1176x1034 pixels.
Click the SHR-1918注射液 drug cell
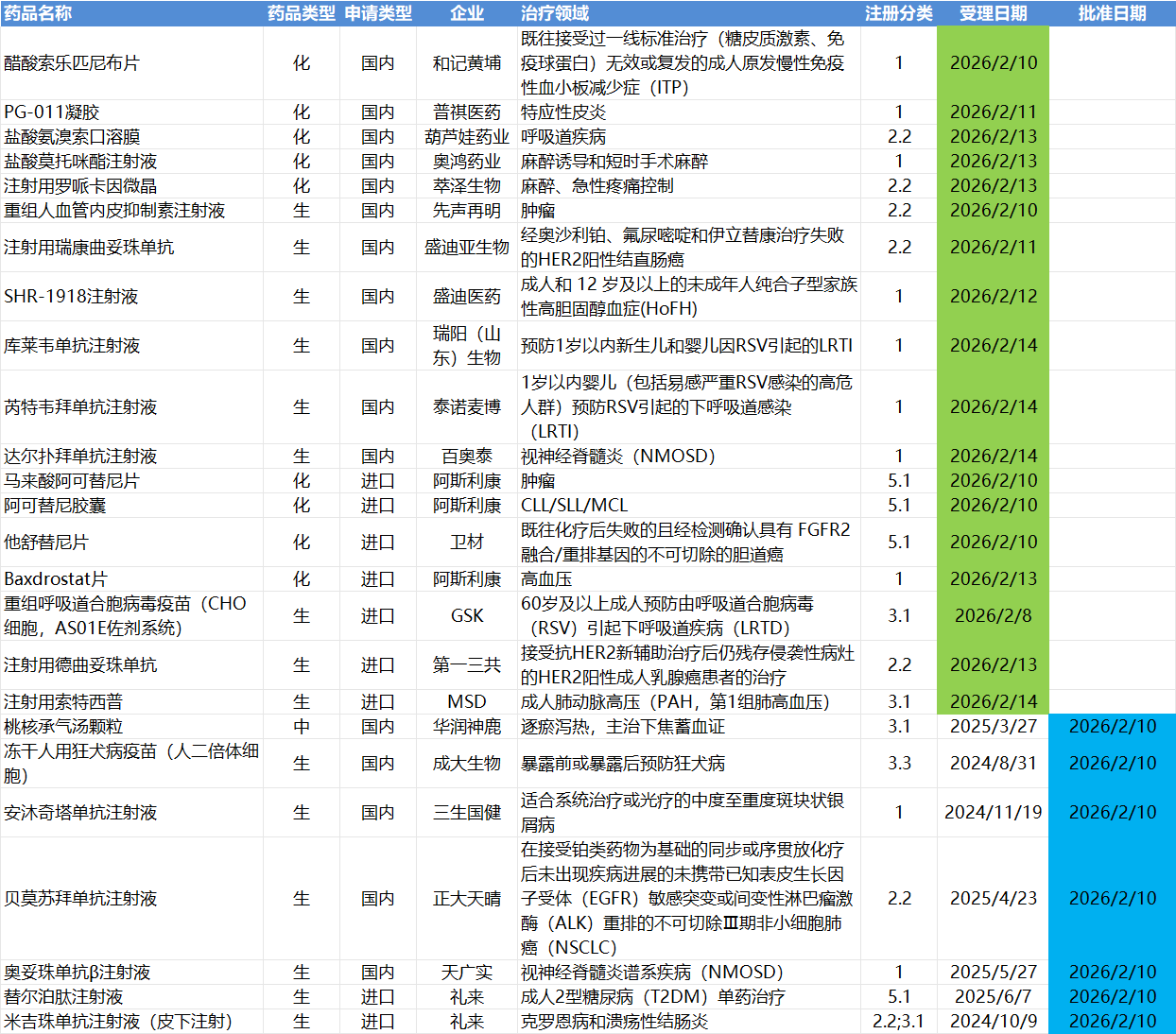[x=71, y=297]
